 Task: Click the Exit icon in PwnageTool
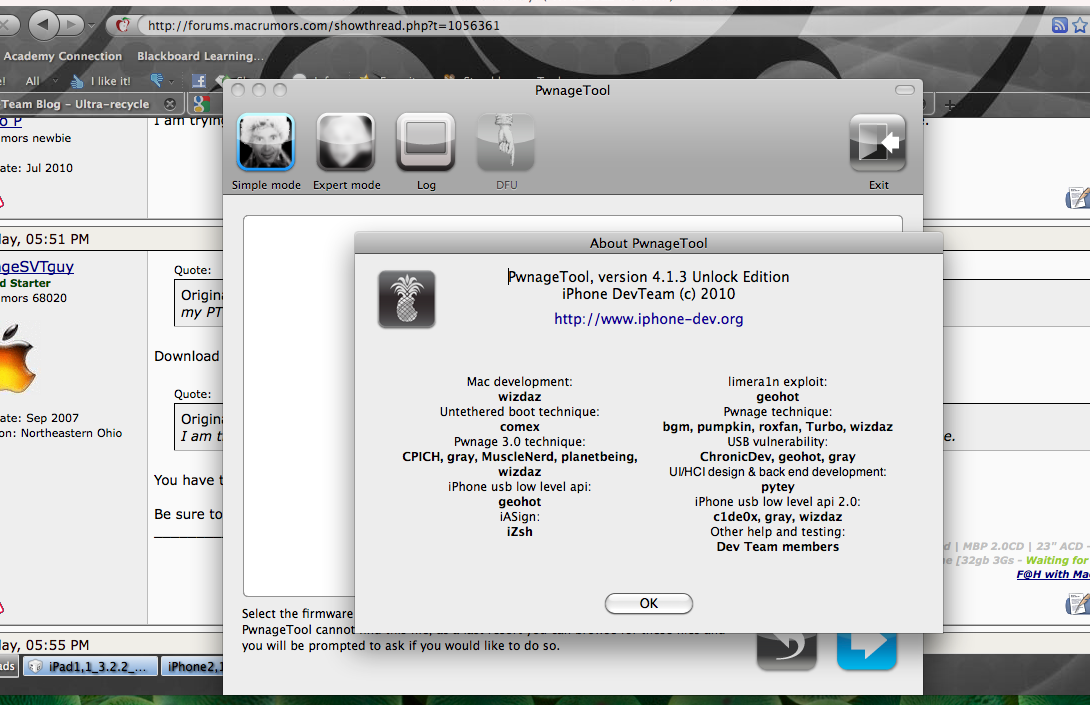coord(878,143)
